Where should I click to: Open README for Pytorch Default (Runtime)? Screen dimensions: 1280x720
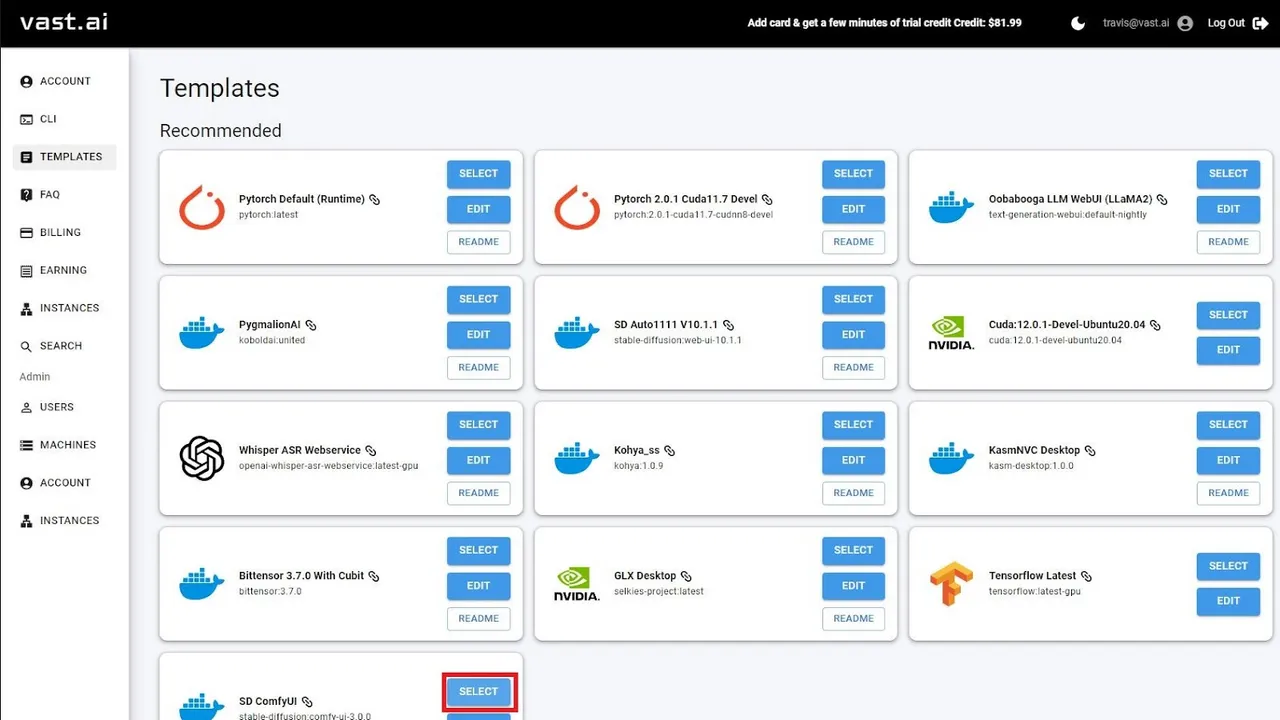[x=479, y=242]
